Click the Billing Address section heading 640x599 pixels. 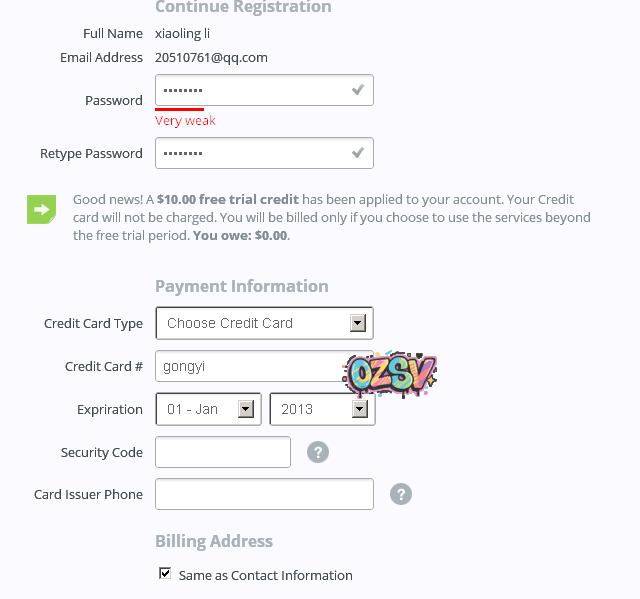213,541
